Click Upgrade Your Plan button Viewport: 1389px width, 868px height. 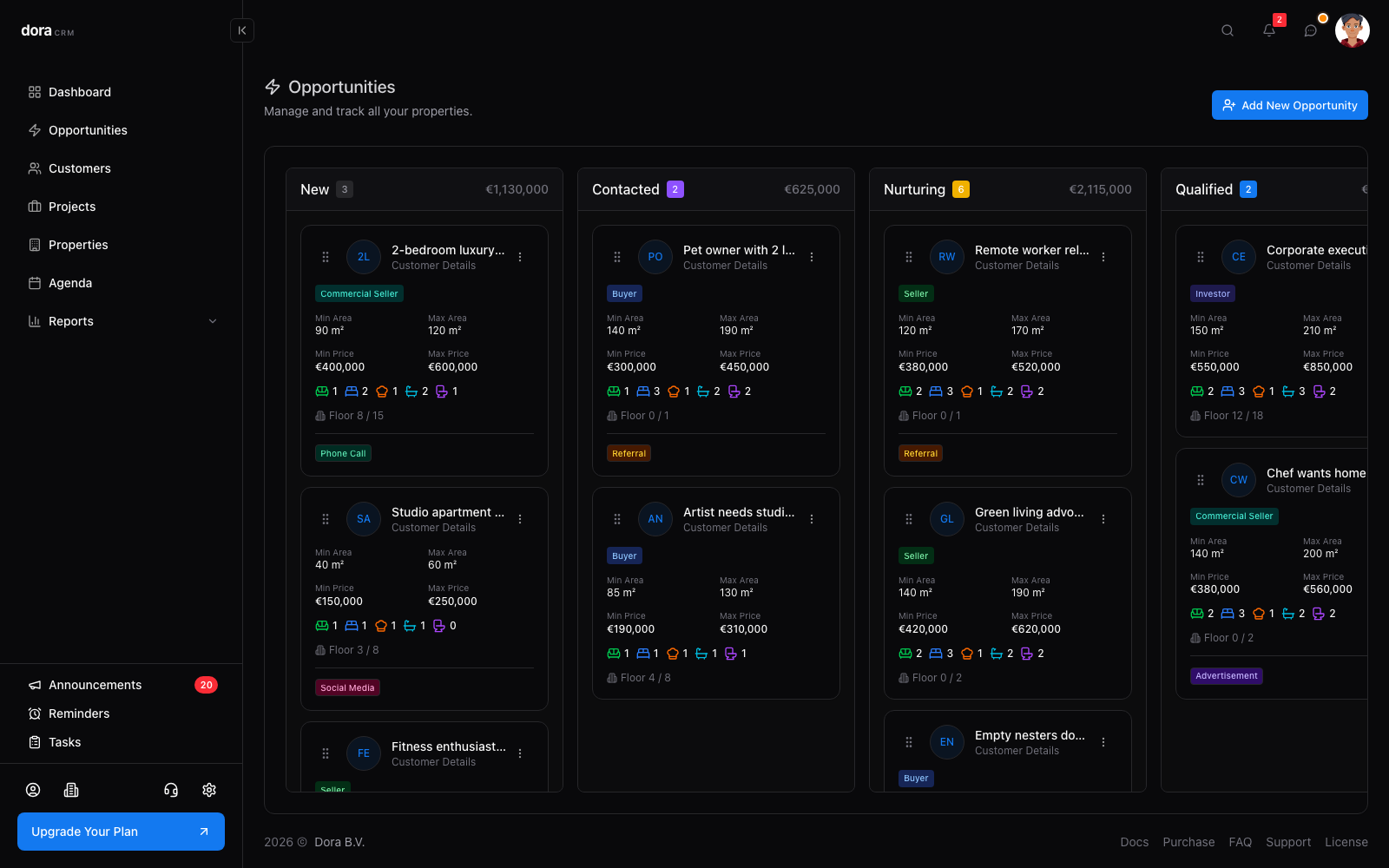tap(121, 832)
